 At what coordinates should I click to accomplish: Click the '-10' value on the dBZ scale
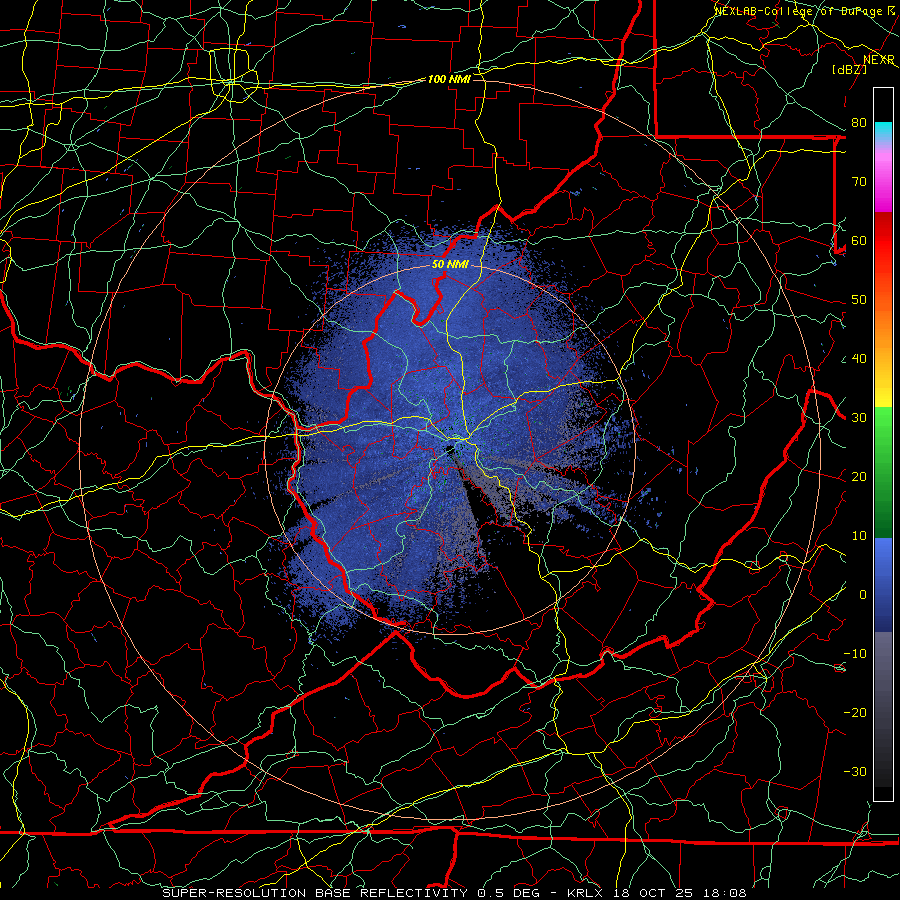(x=855, y=654)
